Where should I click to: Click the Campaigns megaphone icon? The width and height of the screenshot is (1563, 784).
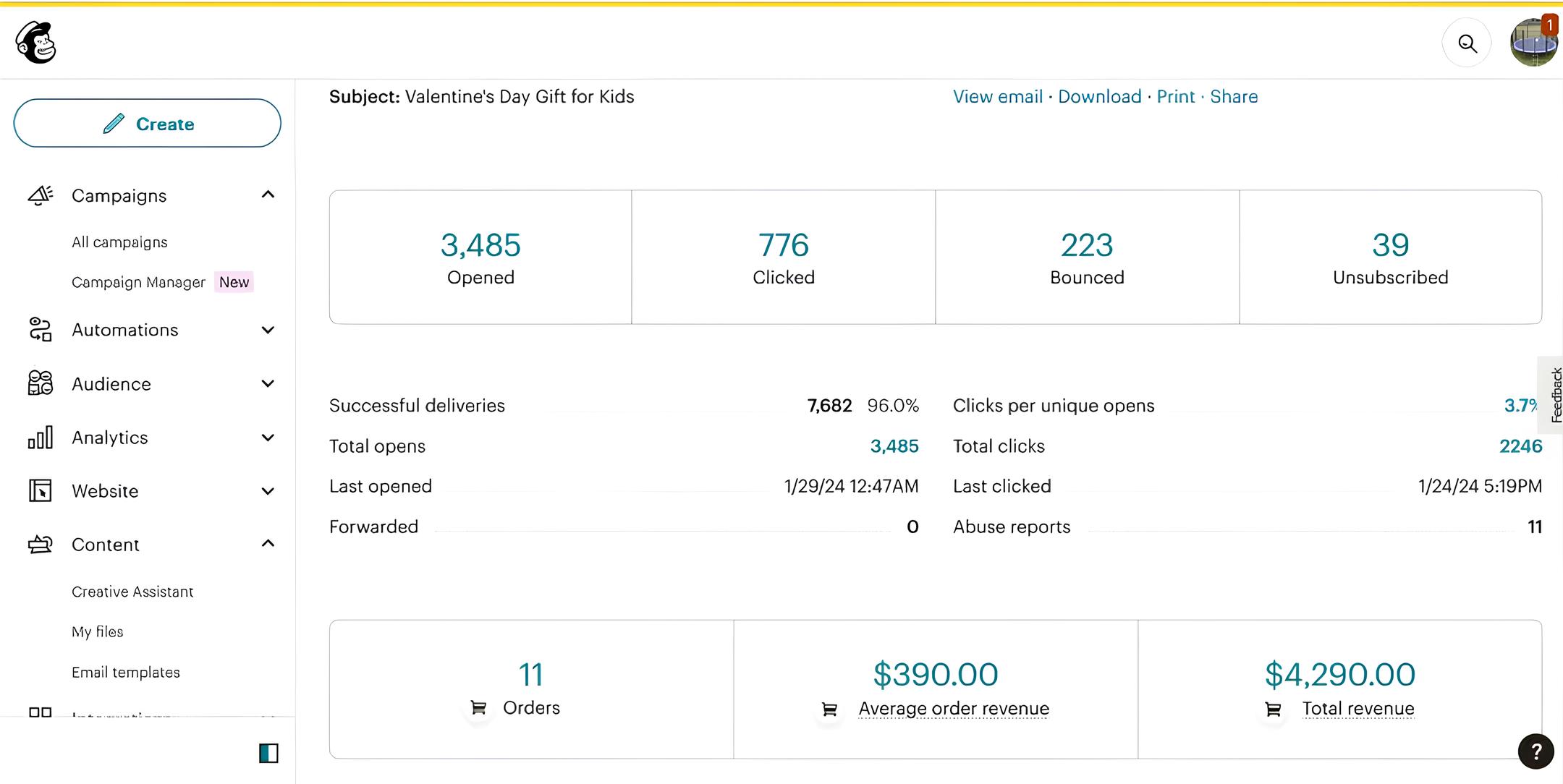click(41, 195)
